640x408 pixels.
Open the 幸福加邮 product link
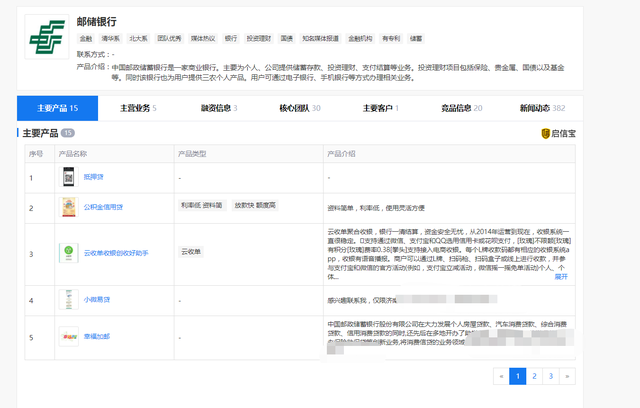pyautogui.click(x=97, y=336)
